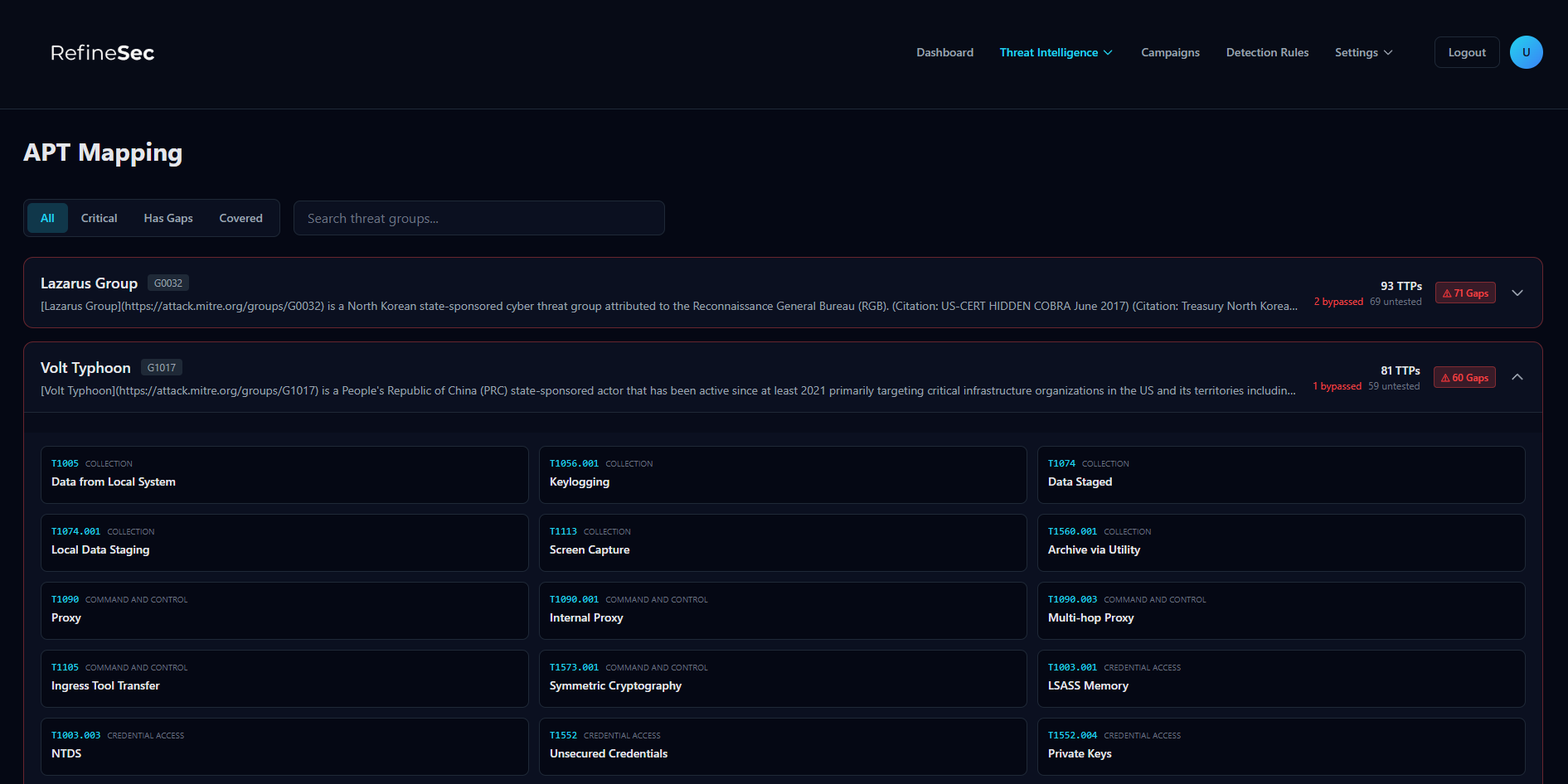Expand the Lazarus Group card
Image resolution: width=1568 pixels, height=784 pixels.
click(x=1517, y=293)
